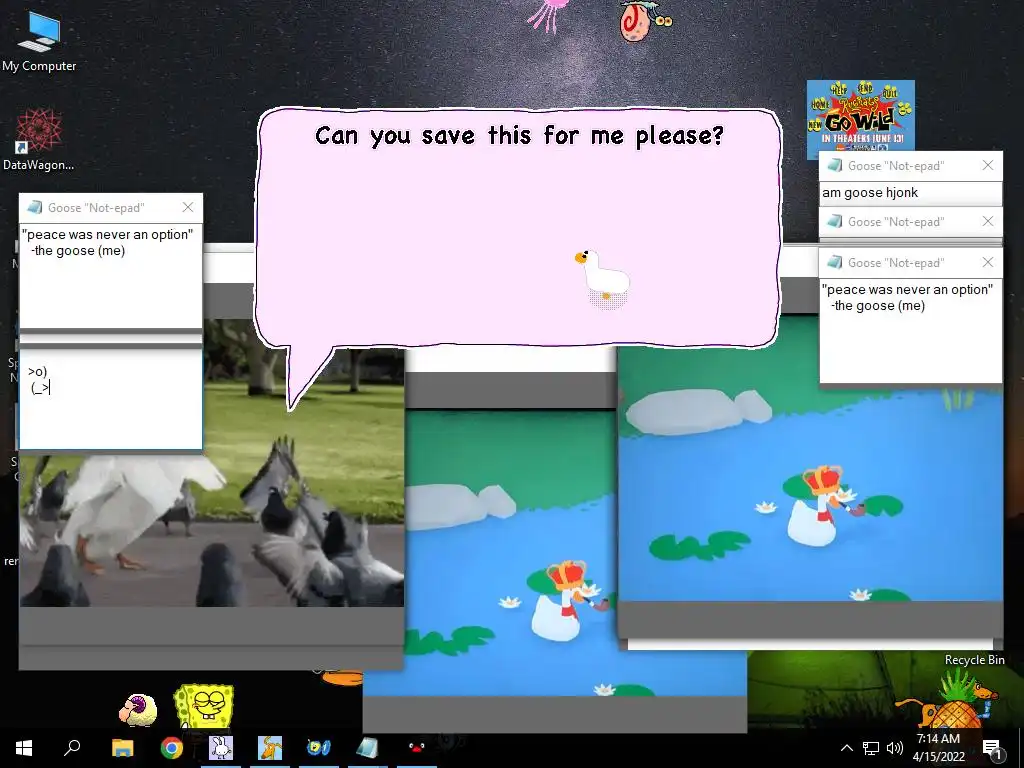Screen dimensions: 1024x768
Task: Open the volume speaker tray icon
Action: [x=895, y=748]
